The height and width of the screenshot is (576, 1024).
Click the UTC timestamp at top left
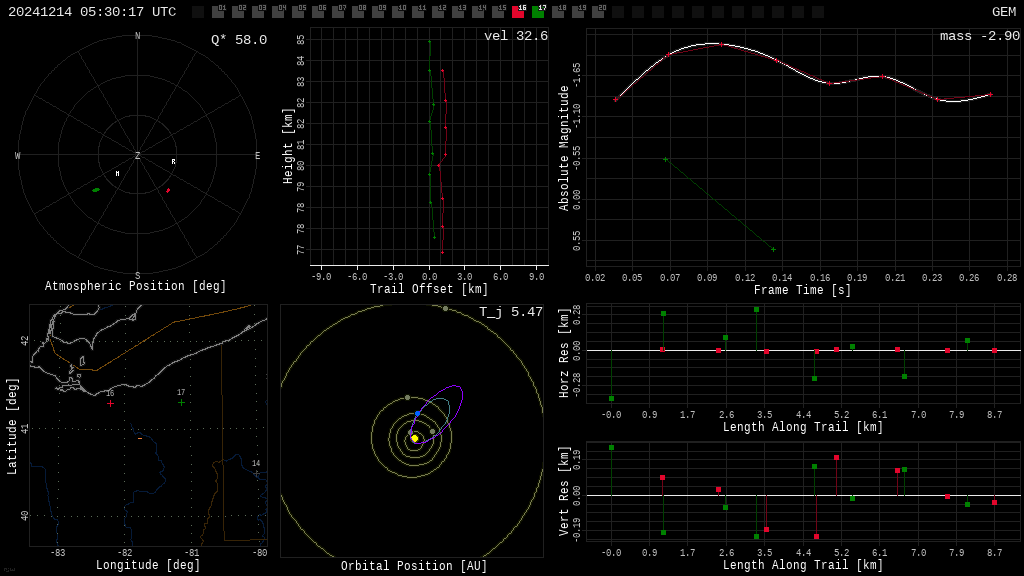pos(92,12)
